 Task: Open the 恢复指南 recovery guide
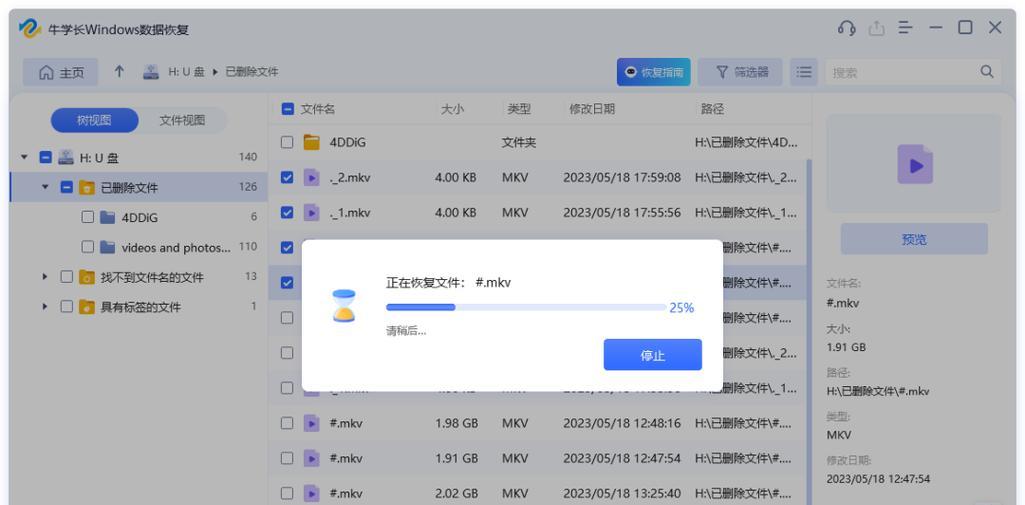pos(654,72)
